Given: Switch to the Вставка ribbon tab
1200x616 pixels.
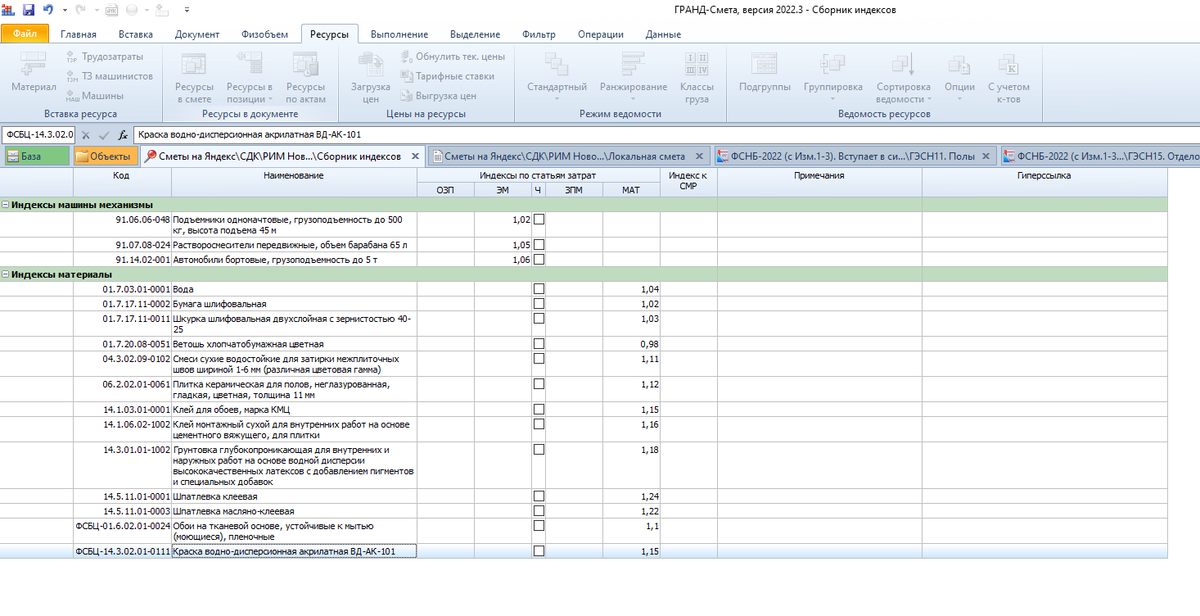Looking at the screenshot, I should (135, 34).
